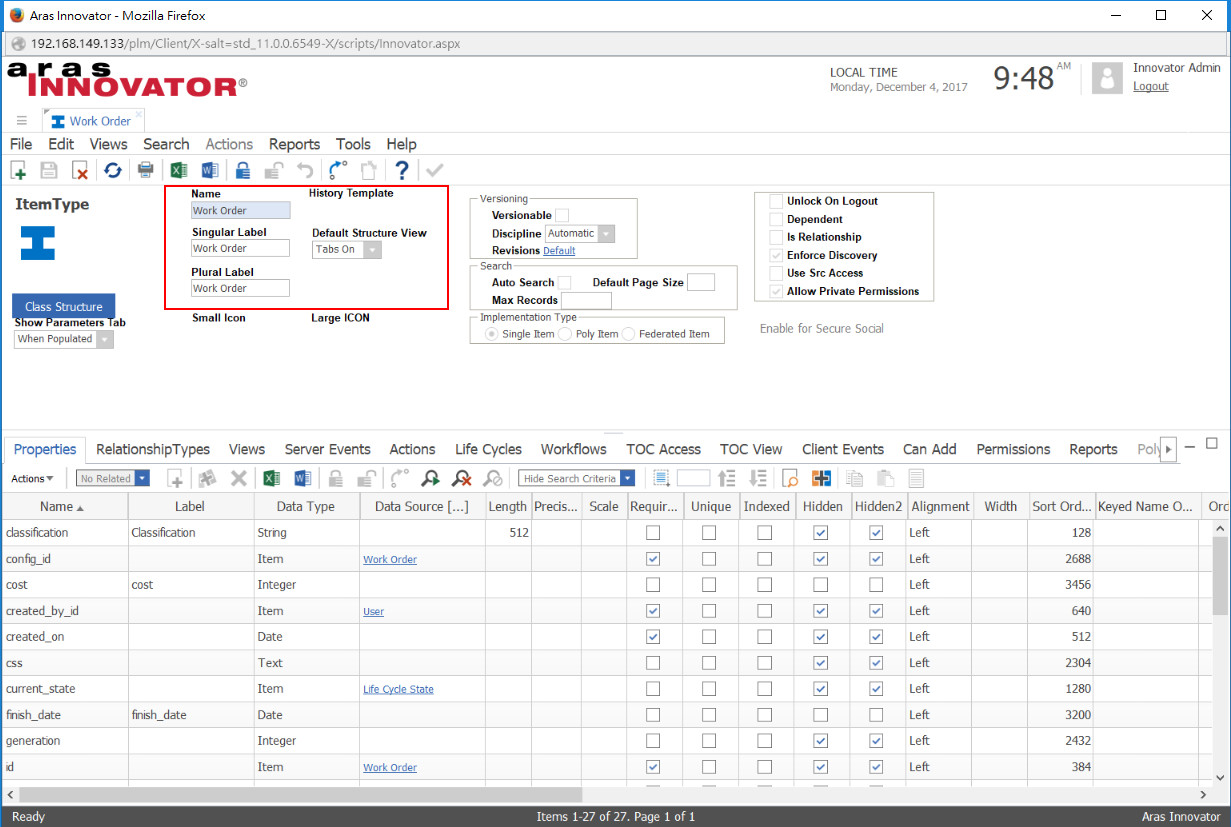
Task: Click the blue Lock icon in main toolbar
Action: (x=243, y=170)
